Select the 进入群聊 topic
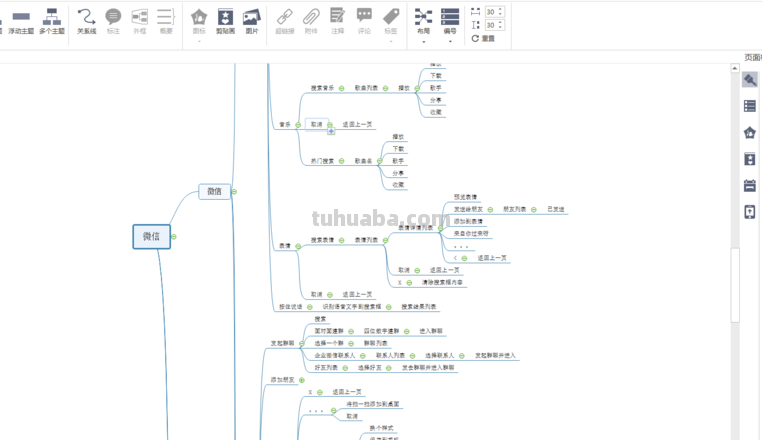Image resolution: width=762 pixels, height=440 pixels. click(431, 331)
